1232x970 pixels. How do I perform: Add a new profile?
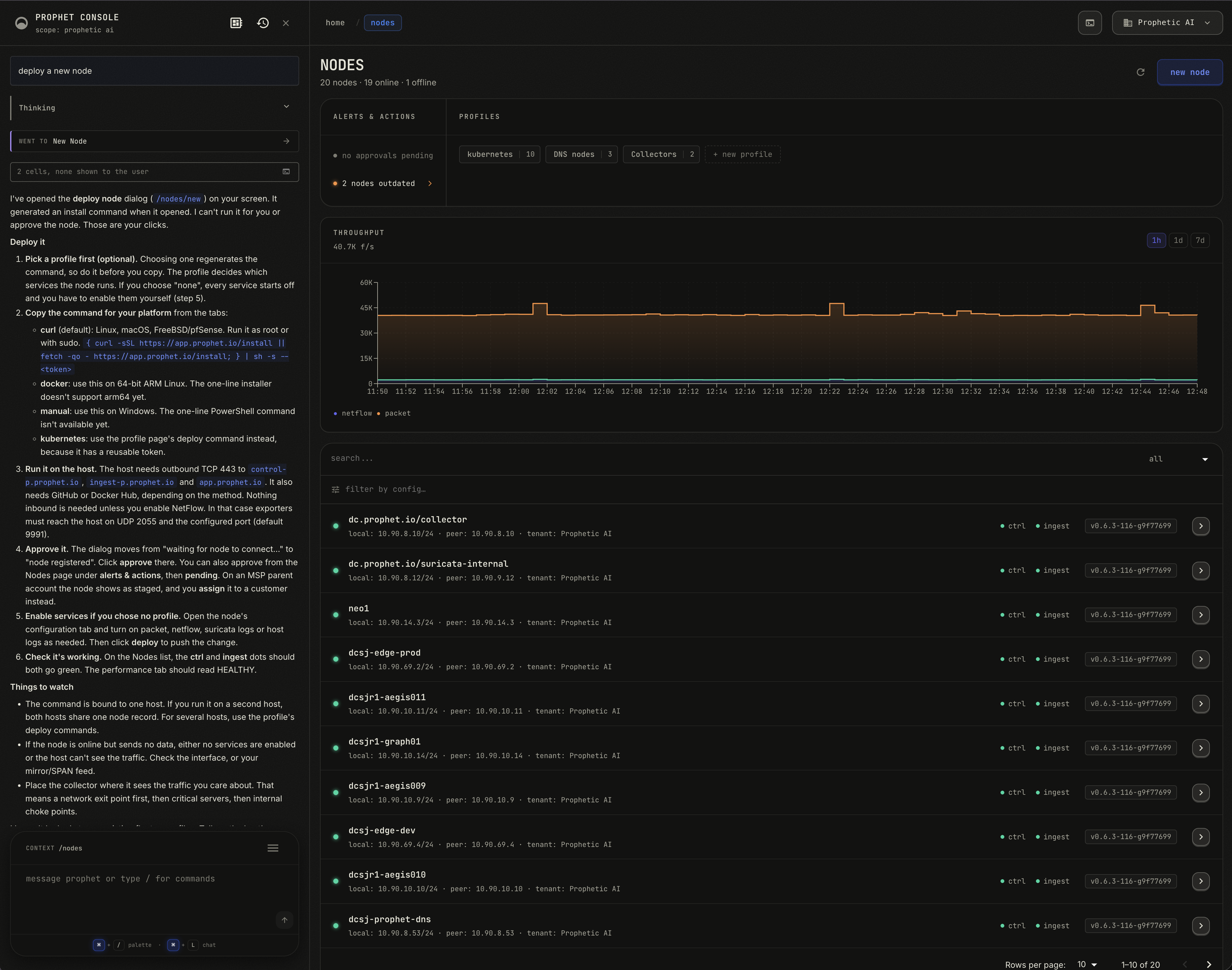click(x=742, y=154)
